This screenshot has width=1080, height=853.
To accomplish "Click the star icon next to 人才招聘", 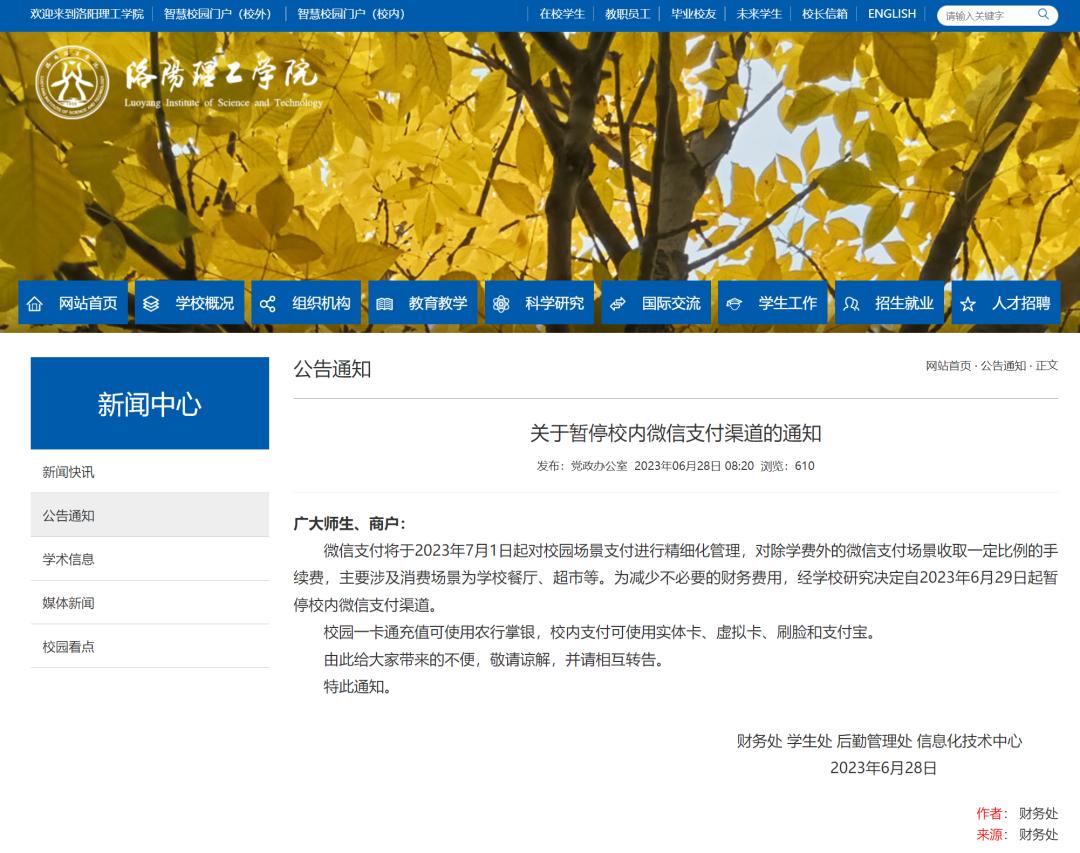I will 968,302.
